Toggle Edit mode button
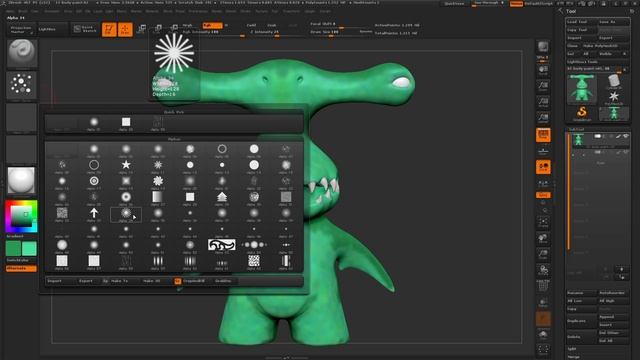The image size is (640, 360). (x=109, y=29)
